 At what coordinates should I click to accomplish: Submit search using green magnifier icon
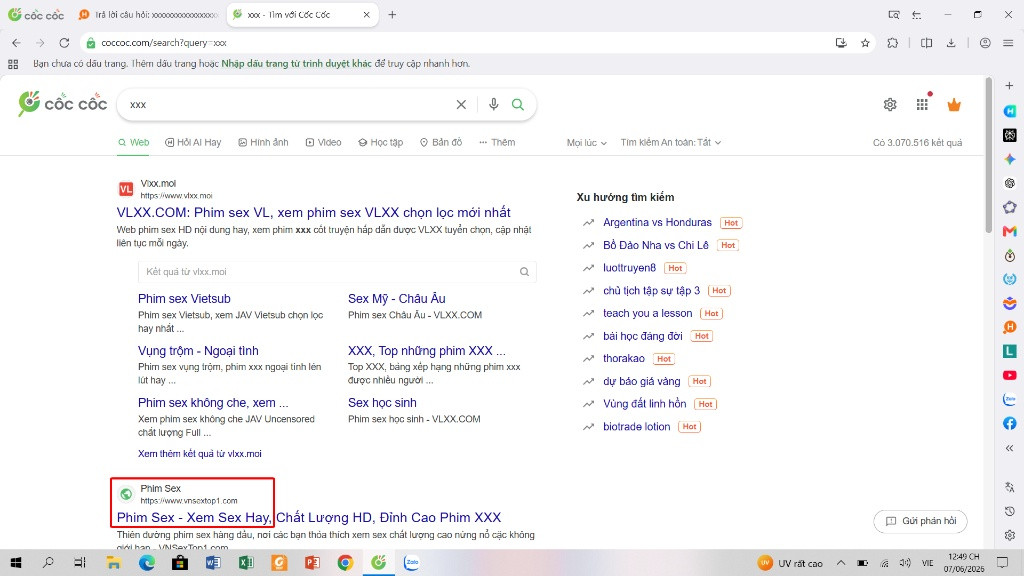[518, 104]
